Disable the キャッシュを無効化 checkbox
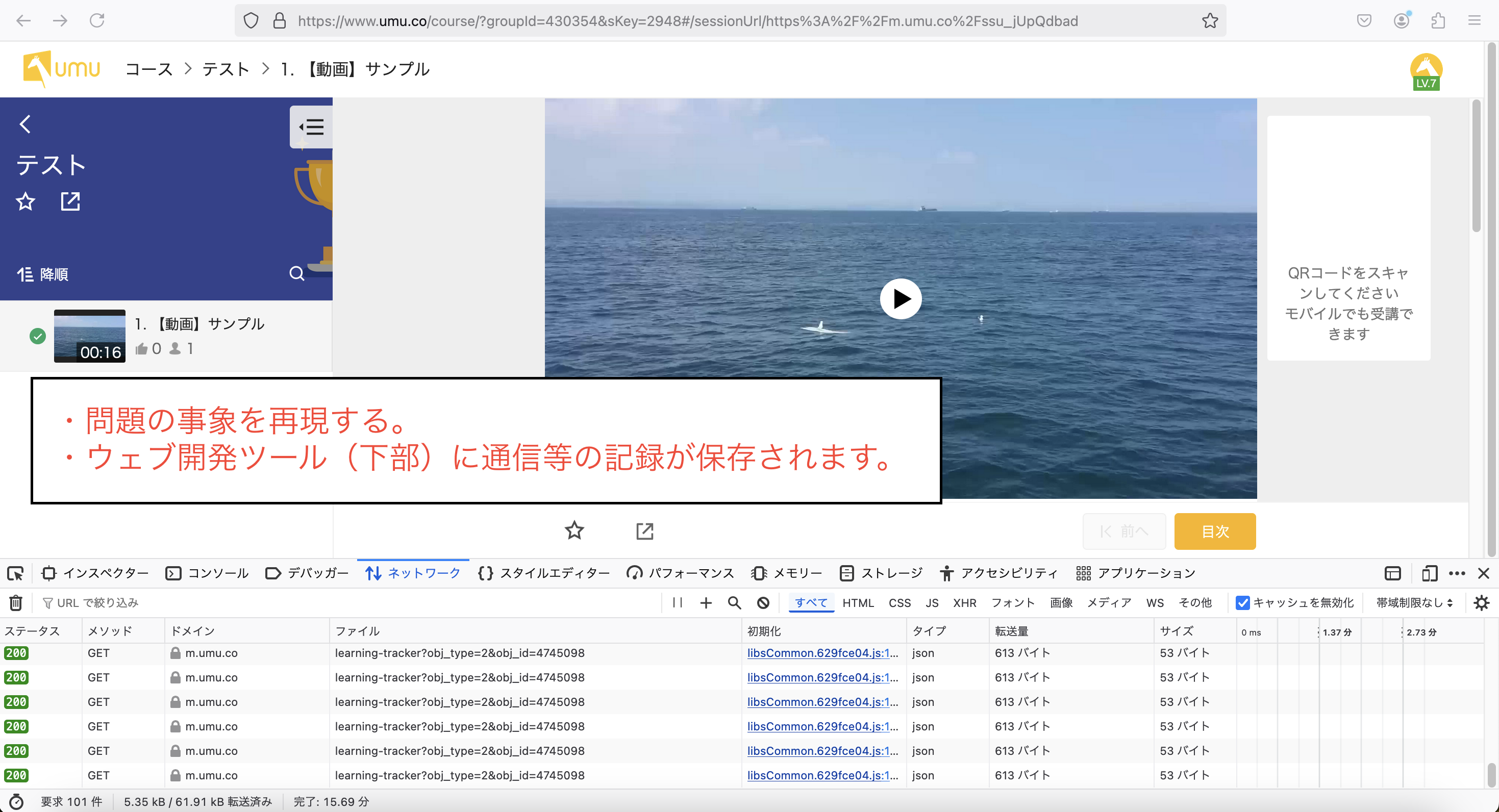1499x812 pixels. pyautogui.click(x=1242, y=602)
